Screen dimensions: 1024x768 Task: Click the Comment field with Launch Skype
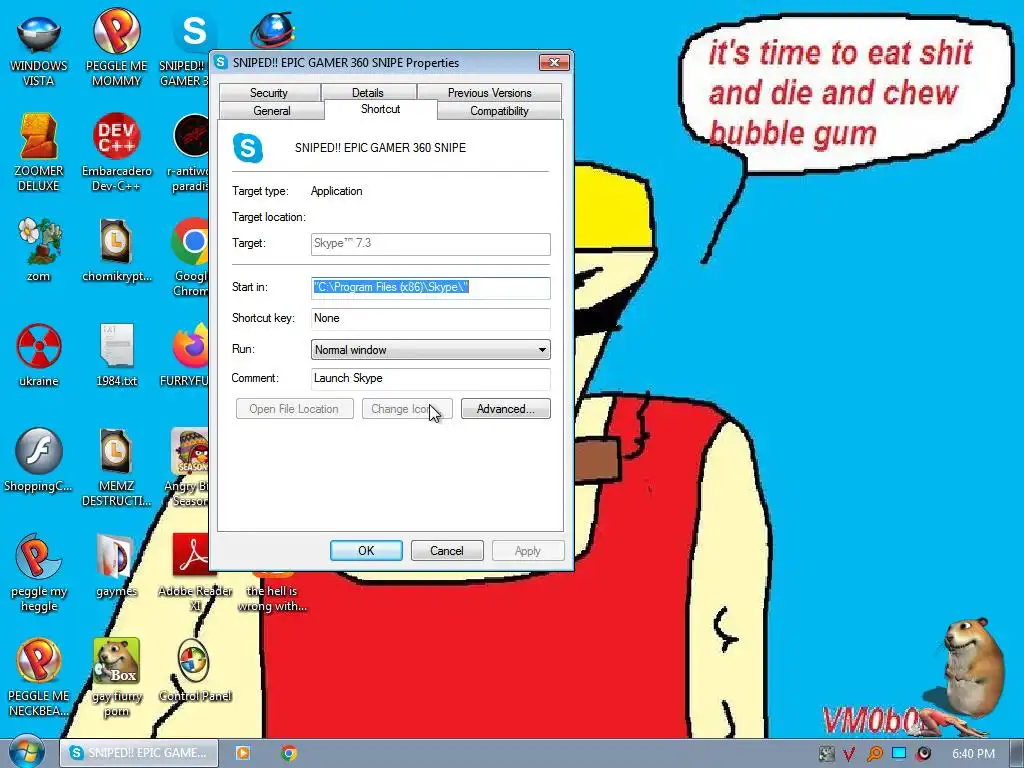point(430,378)
